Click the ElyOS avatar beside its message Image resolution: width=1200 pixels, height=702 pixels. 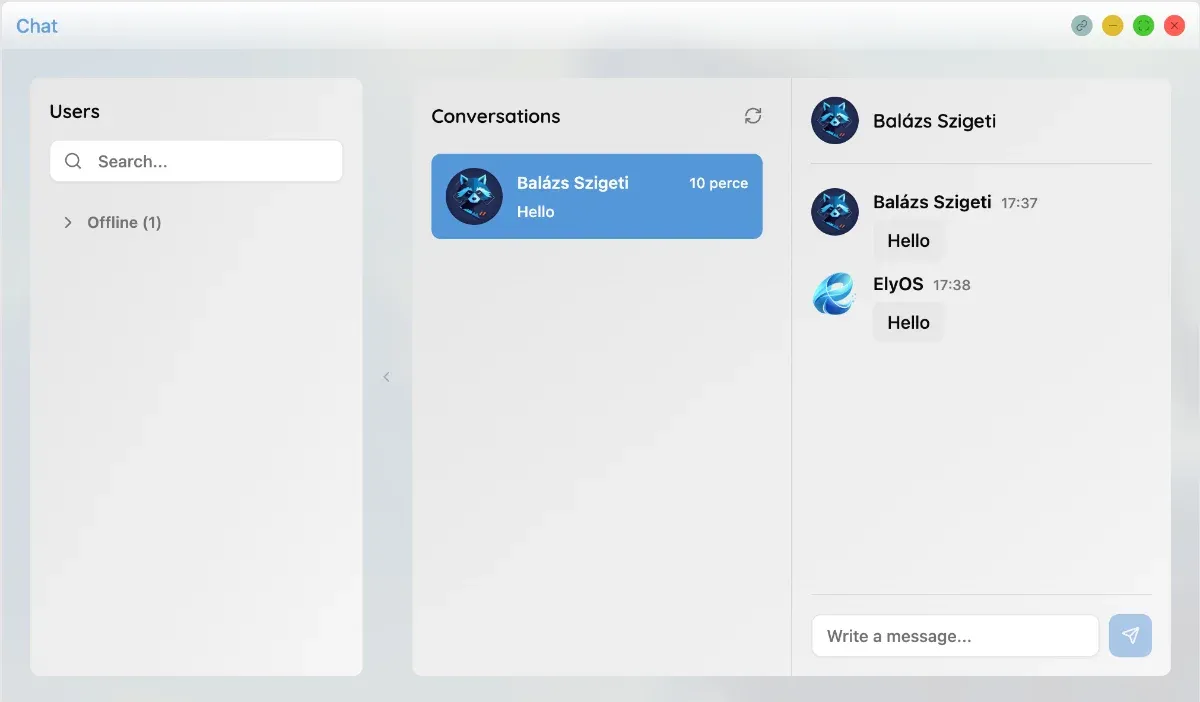coord(834,294)
